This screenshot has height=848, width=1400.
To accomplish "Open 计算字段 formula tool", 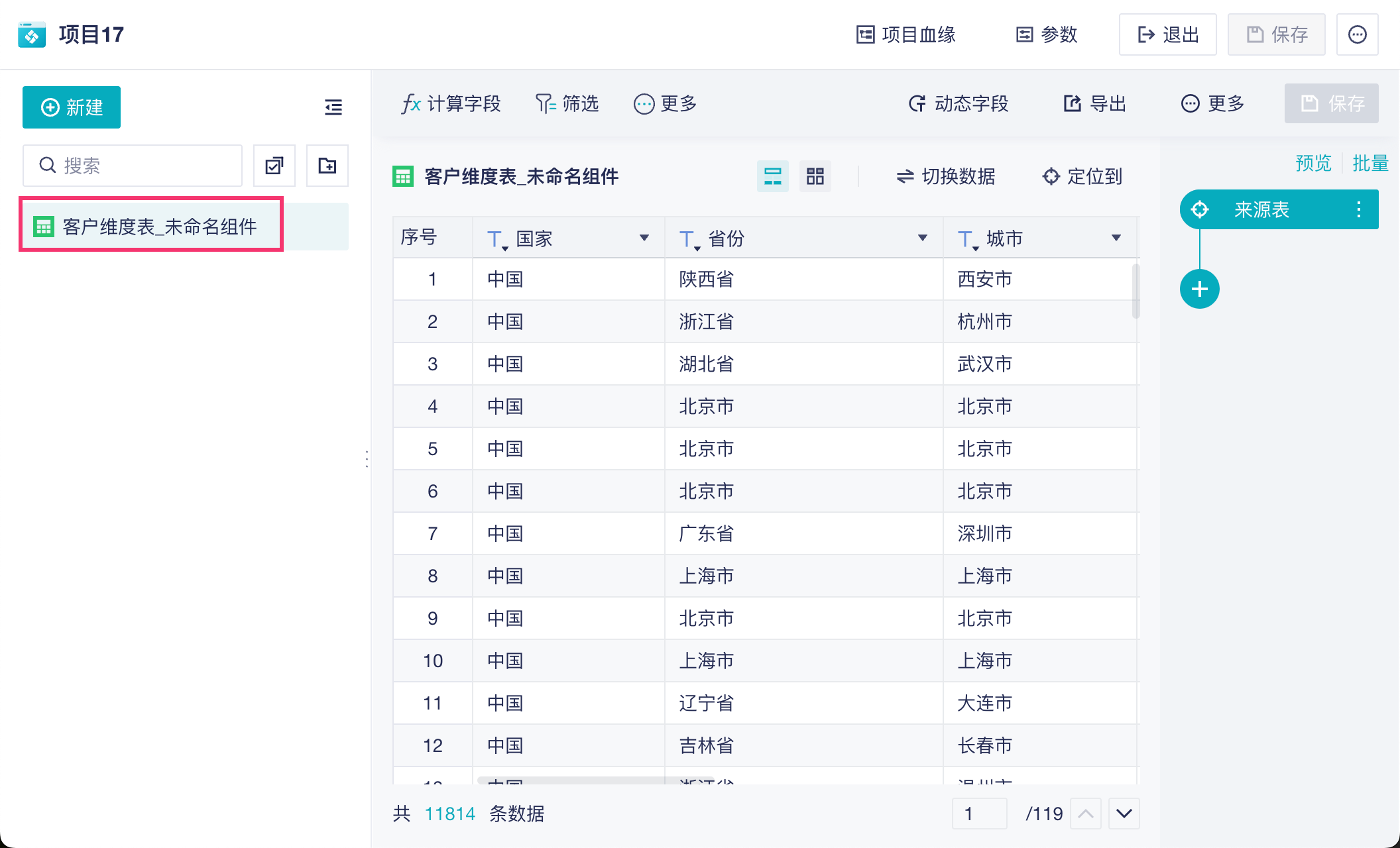I will click(451, 104).
